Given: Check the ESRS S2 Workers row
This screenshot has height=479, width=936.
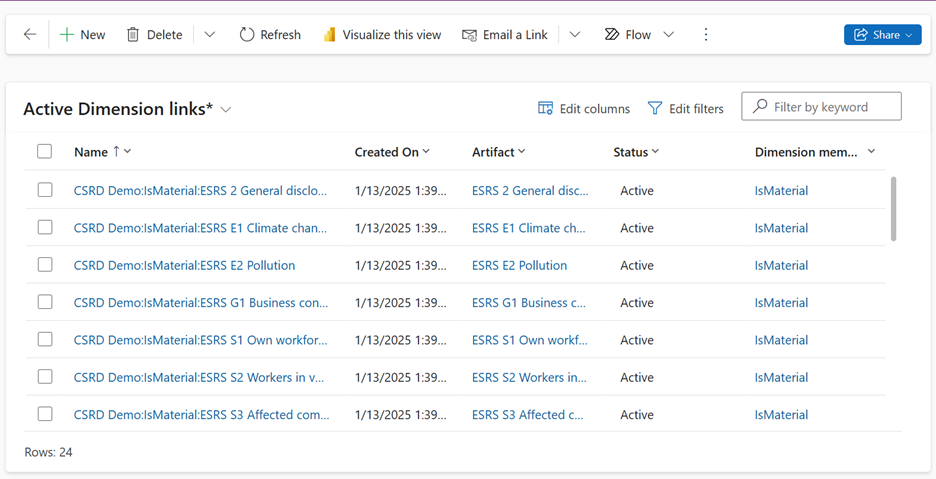Looking at the screenshot, I should click(x=45, y=377).
